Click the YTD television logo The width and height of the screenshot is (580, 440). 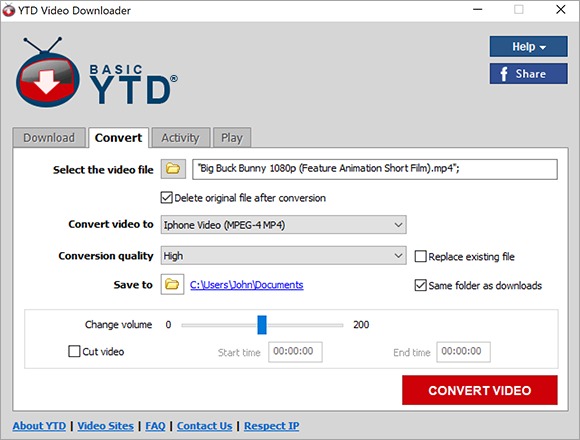click(x=47, y=72)
